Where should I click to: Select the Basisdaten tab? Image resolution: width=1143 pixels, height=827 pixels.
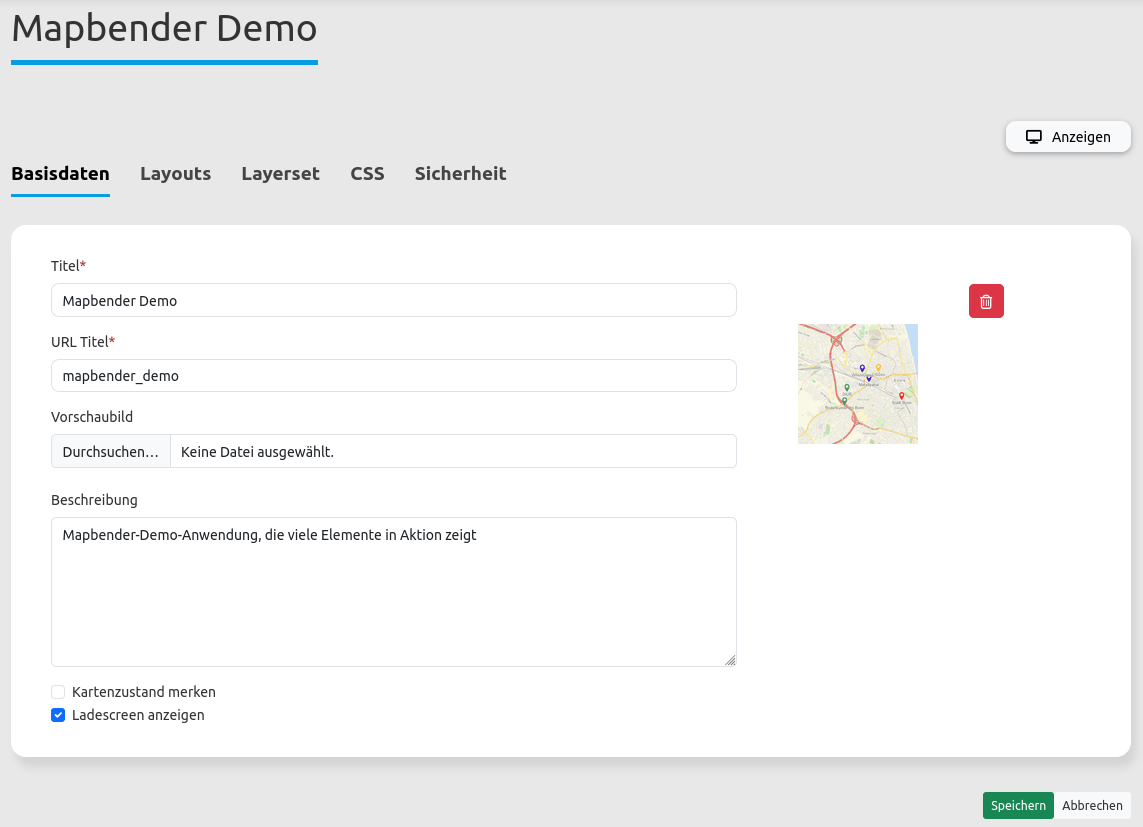tap(60, 174)
